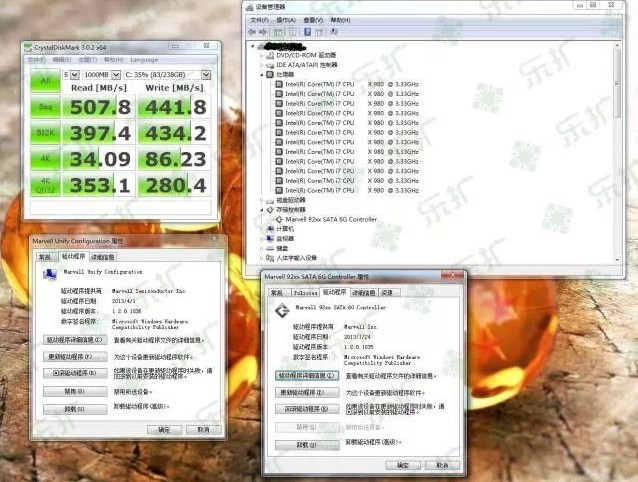
Task: Click the Device Manager vertical scrollbar thumb
Action: 617,83
